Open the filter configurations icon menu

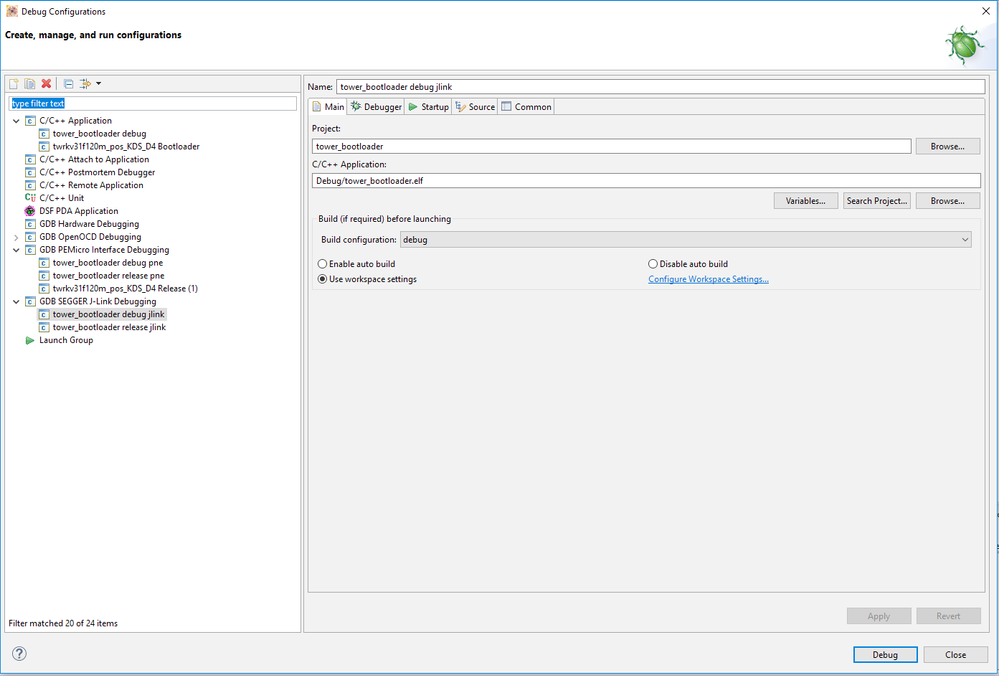[x=85, y=83]
